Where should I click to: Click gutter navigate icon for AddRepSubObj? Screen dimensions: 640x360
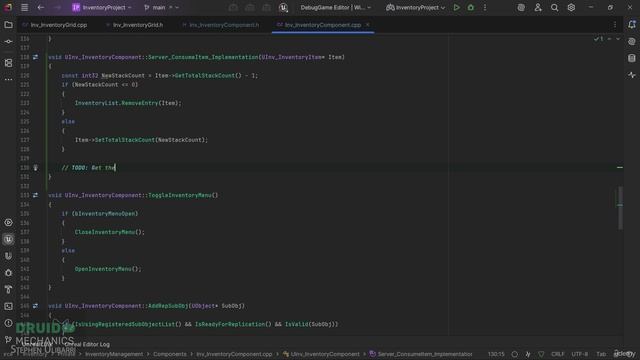(x=36, y=306)
